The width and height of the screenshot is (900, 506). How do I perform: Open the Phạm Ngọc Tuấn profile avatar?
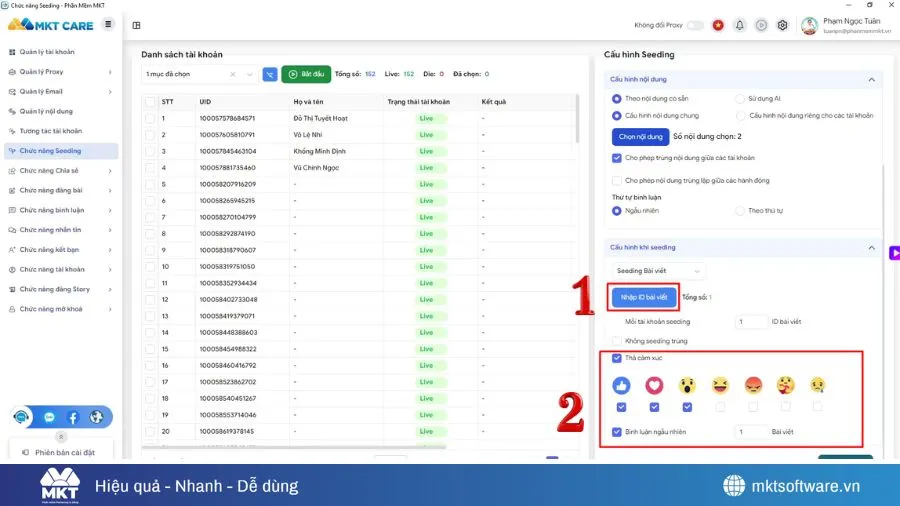tap(809, 25)
